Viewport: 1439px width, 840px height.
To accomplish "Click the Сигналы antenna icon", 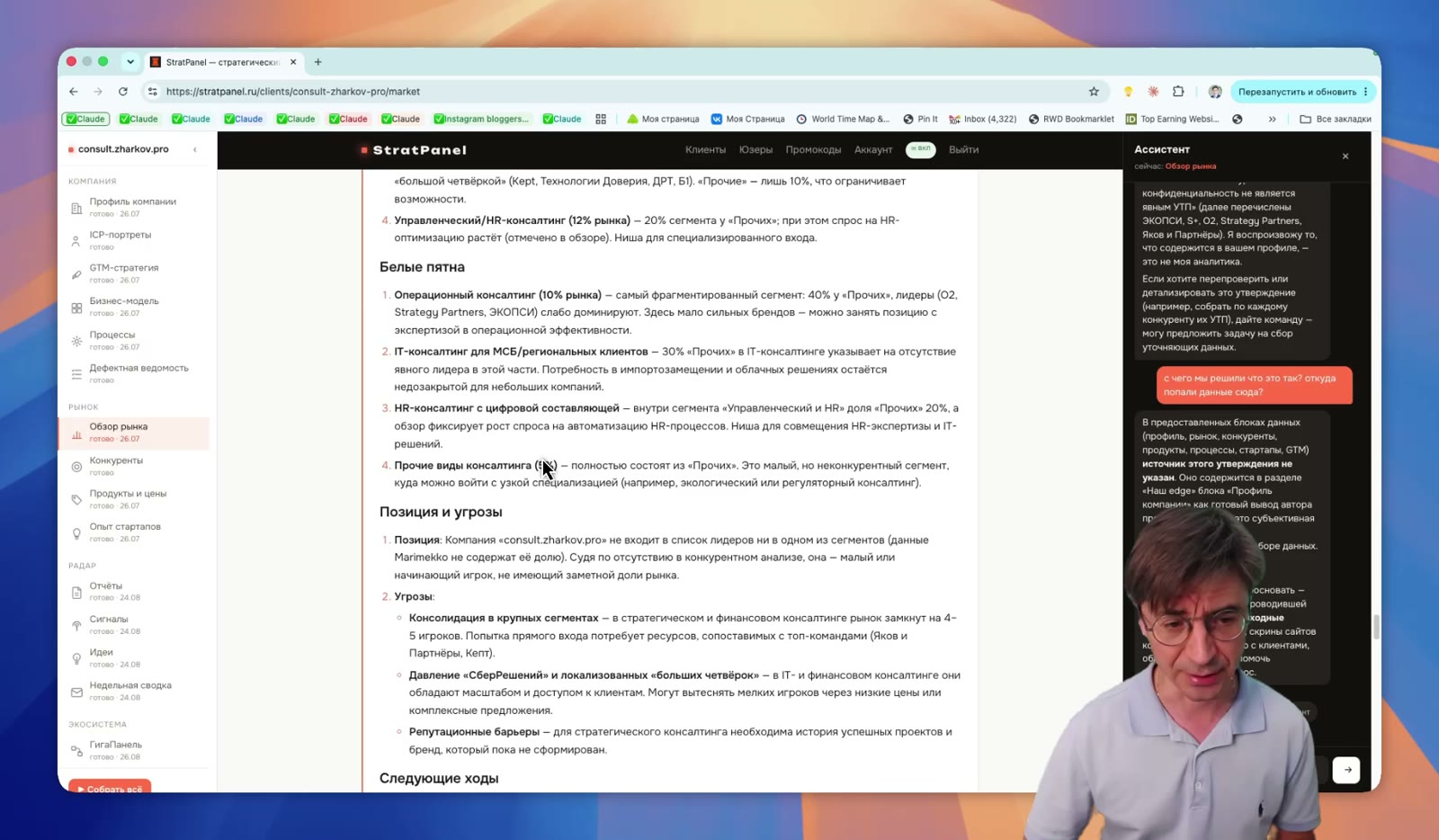I will pos(76,625).
